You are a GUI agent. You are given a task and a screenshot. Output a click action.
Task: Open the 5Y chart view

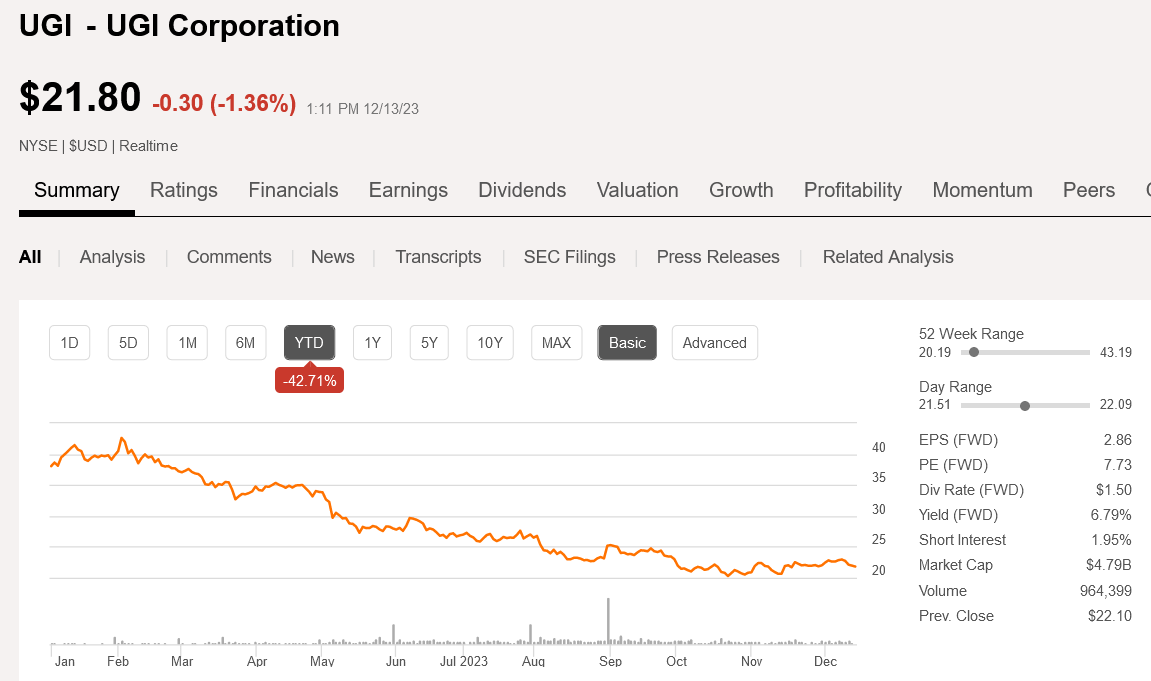[x=429, y=342]
